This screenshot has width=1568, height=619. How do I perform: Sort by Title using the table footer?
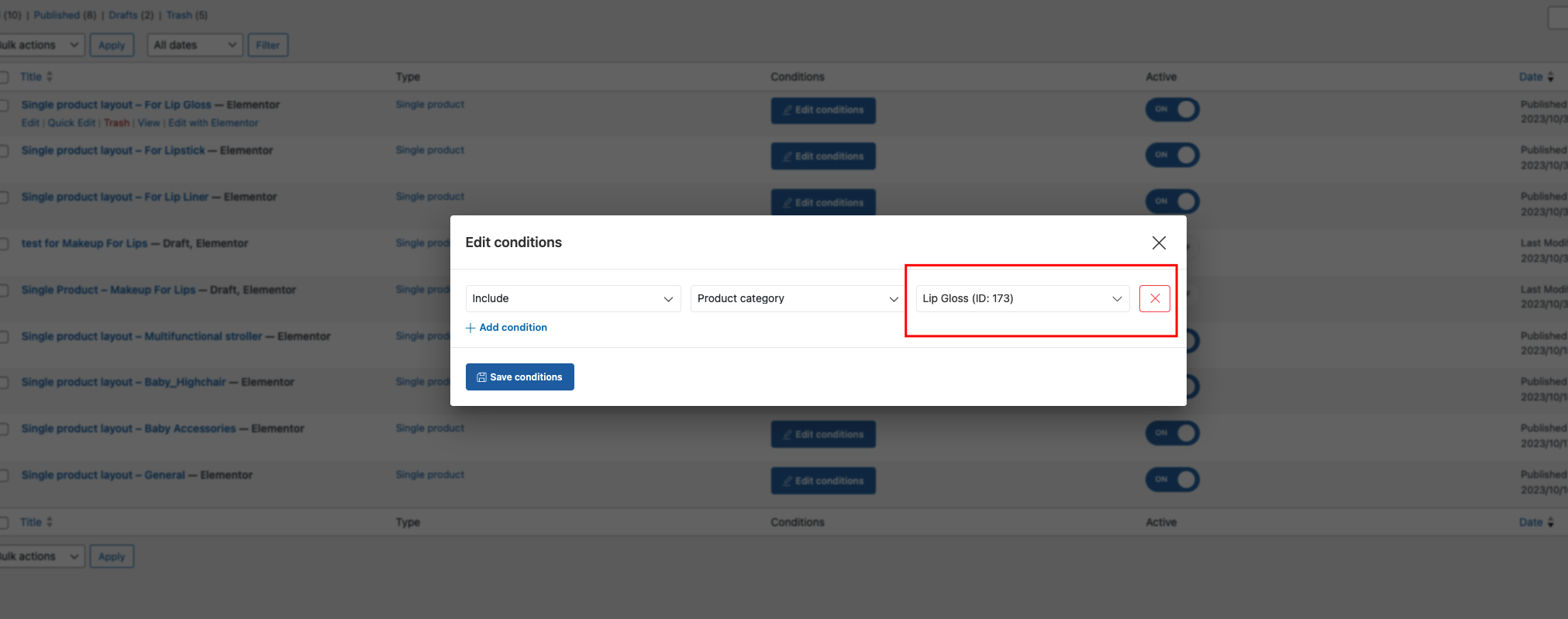36,522
